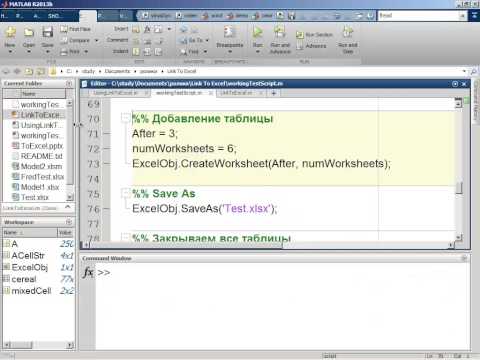Expand the folder details panel chevron
The width and height of the screenshot is (480, 360).
click(x=68, y=207)
